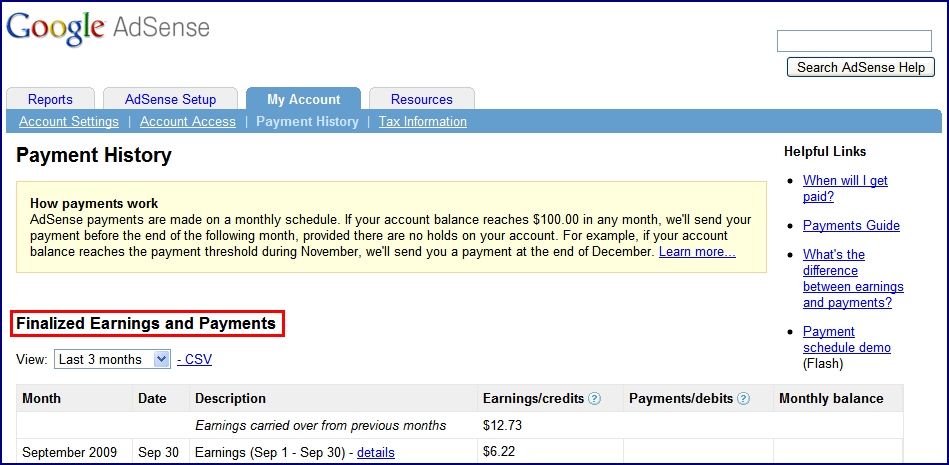
Task: Open the Payments/debits help question icon
Action: pos(744,398)
